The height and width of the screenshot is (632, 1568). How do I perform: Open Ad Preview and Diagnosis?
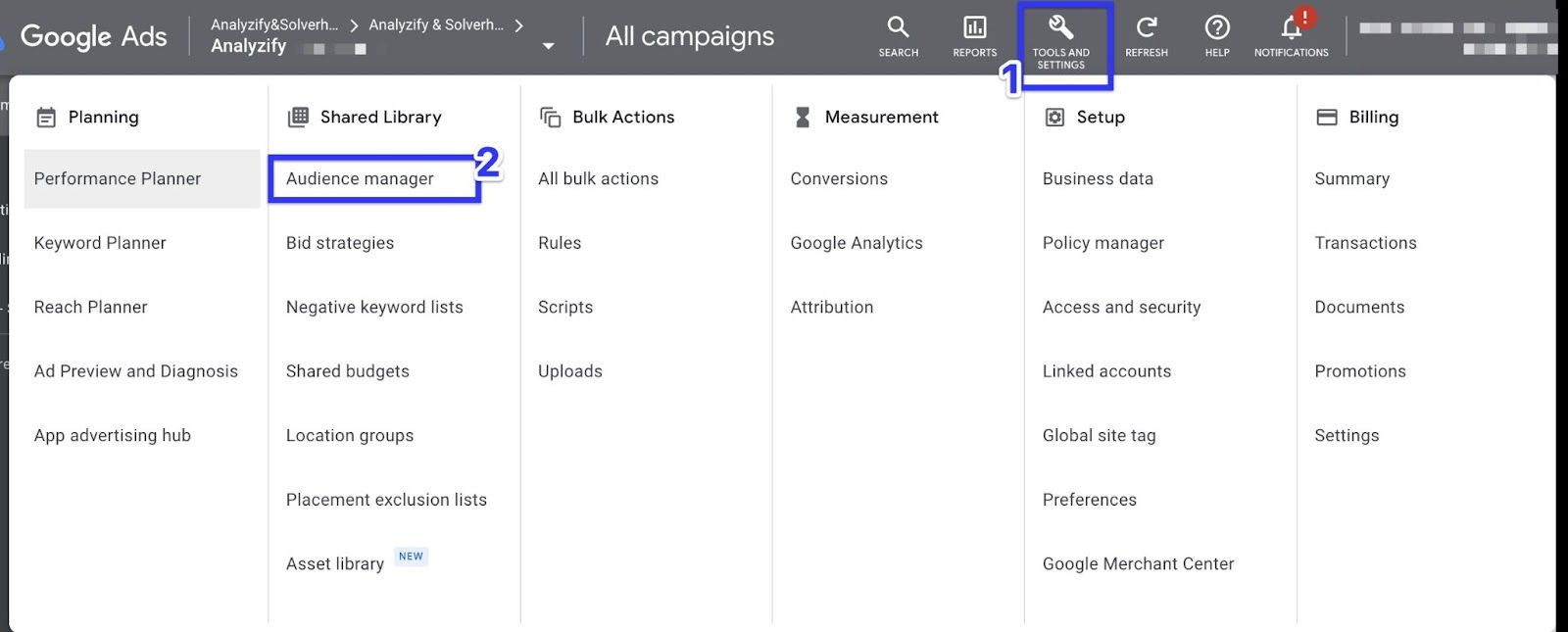pyautogui.click(x=136, y=371)
